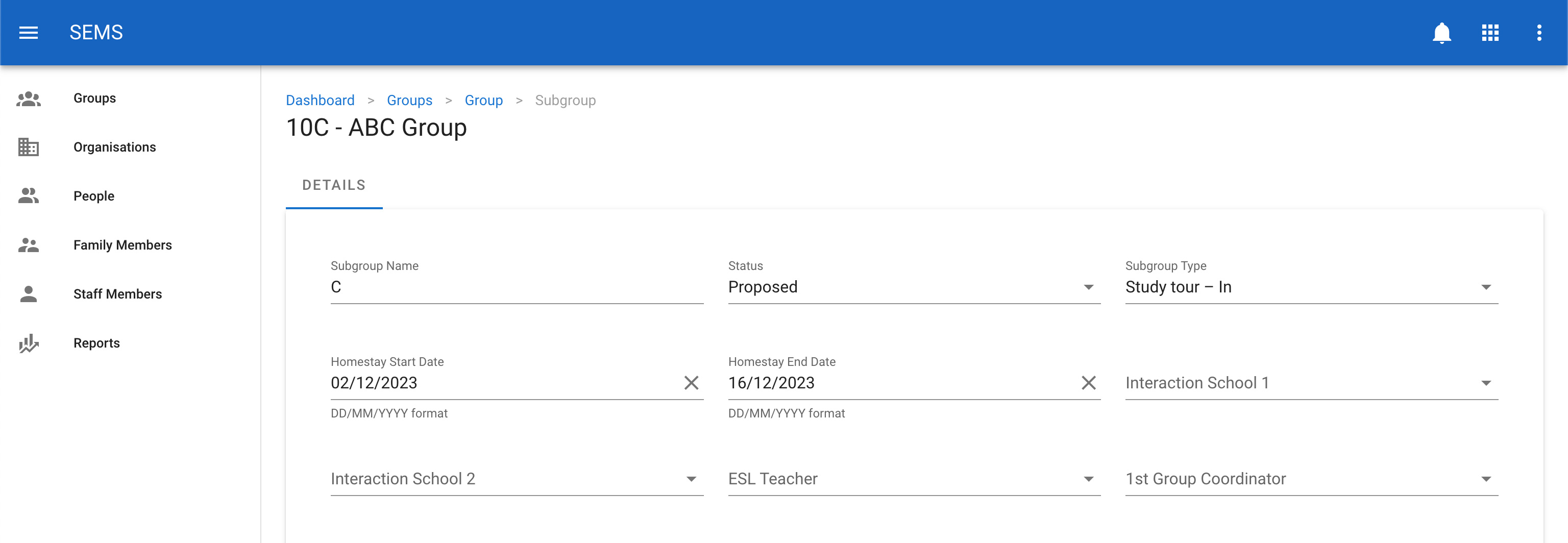Screen dimensions: 1568x543
Task: Clear the Homestay End Date
Action: 1088,383
